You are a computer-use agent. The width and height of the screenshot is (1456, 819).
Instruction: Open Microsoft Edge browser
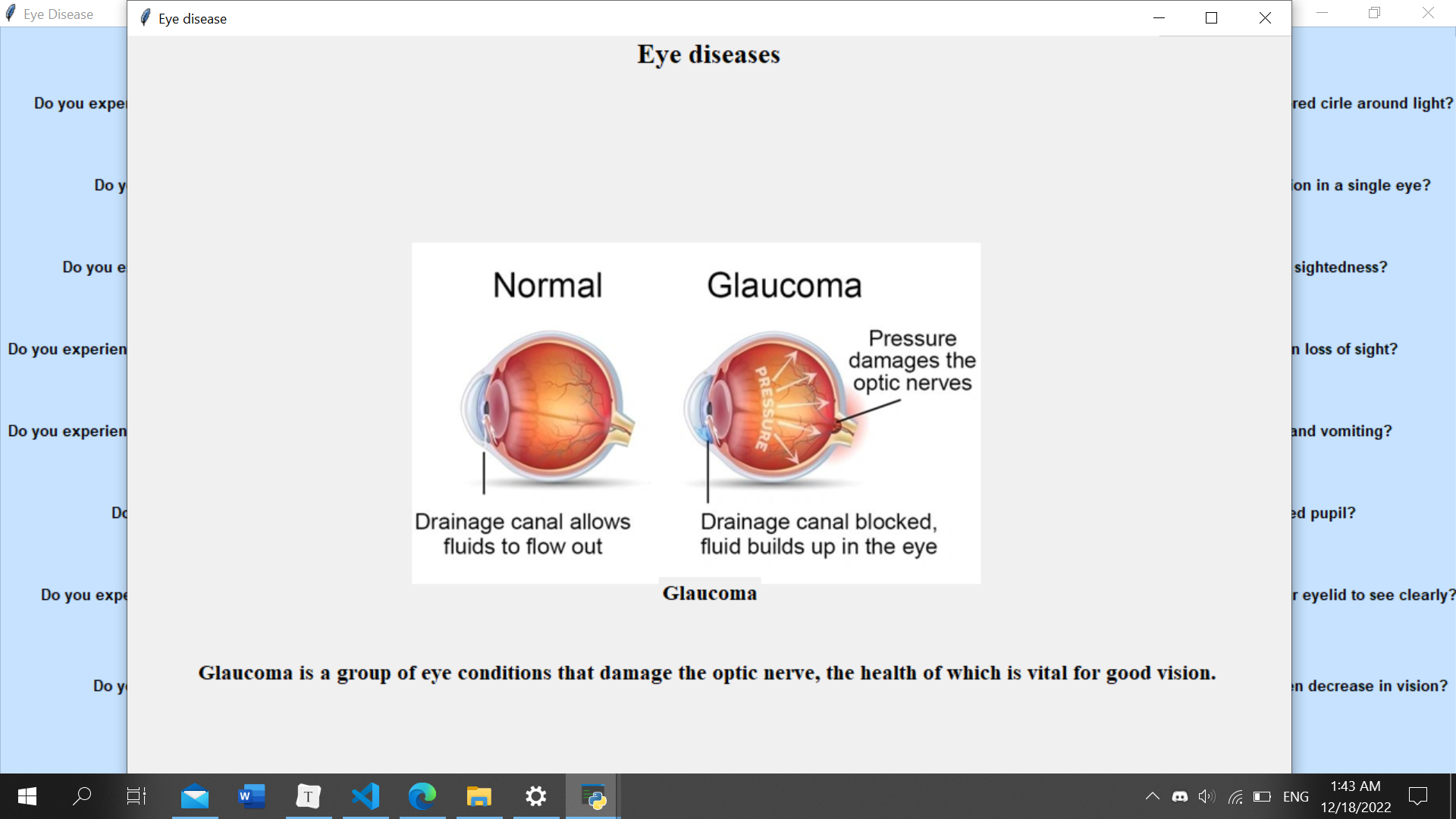(x=422, y=796)
